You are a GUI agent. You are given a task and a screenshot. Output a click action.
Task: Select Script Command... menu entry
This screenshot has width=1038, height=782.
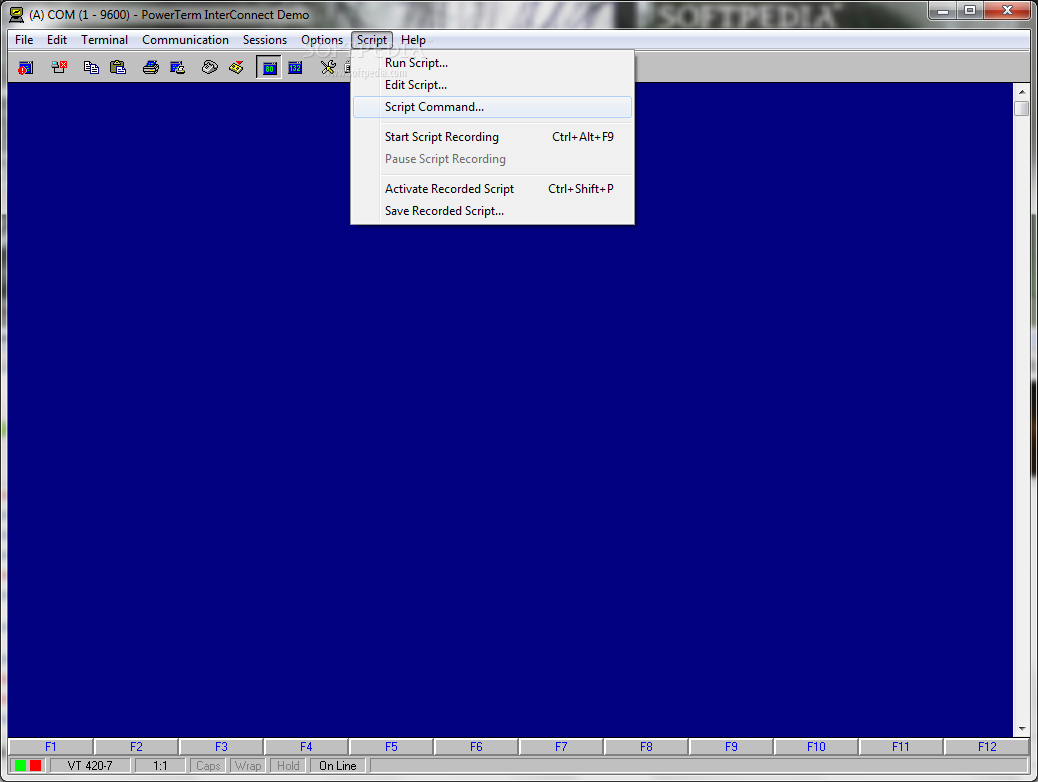tap(493, 107)
